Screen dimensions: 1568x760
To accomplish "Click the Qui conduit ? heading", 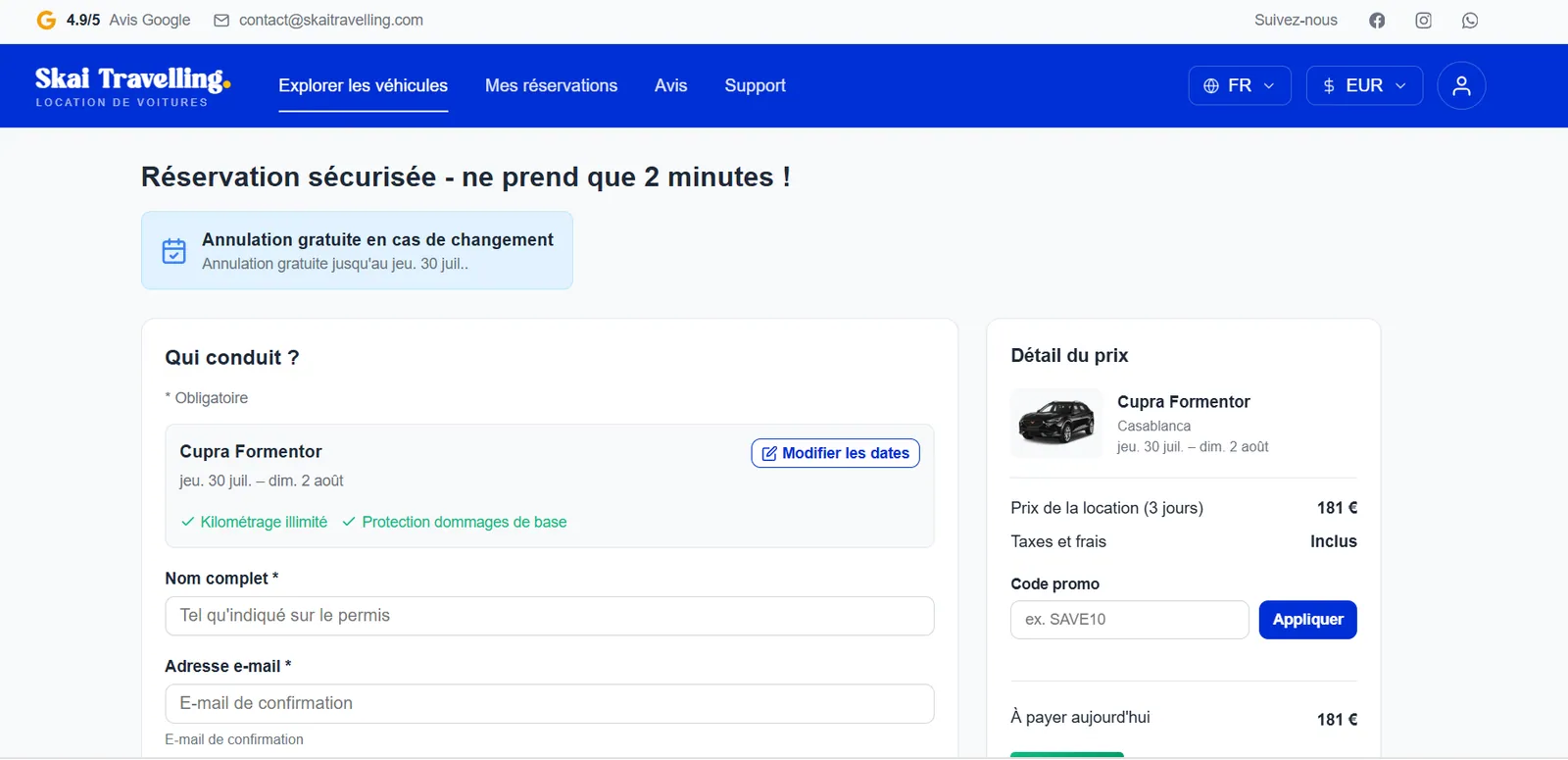I will [x=232, y=358].
